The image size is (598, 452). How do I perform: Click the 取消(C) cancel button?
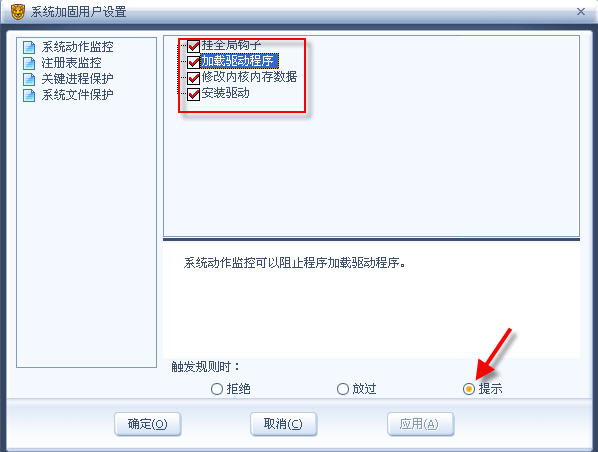[x=283, y=424]
